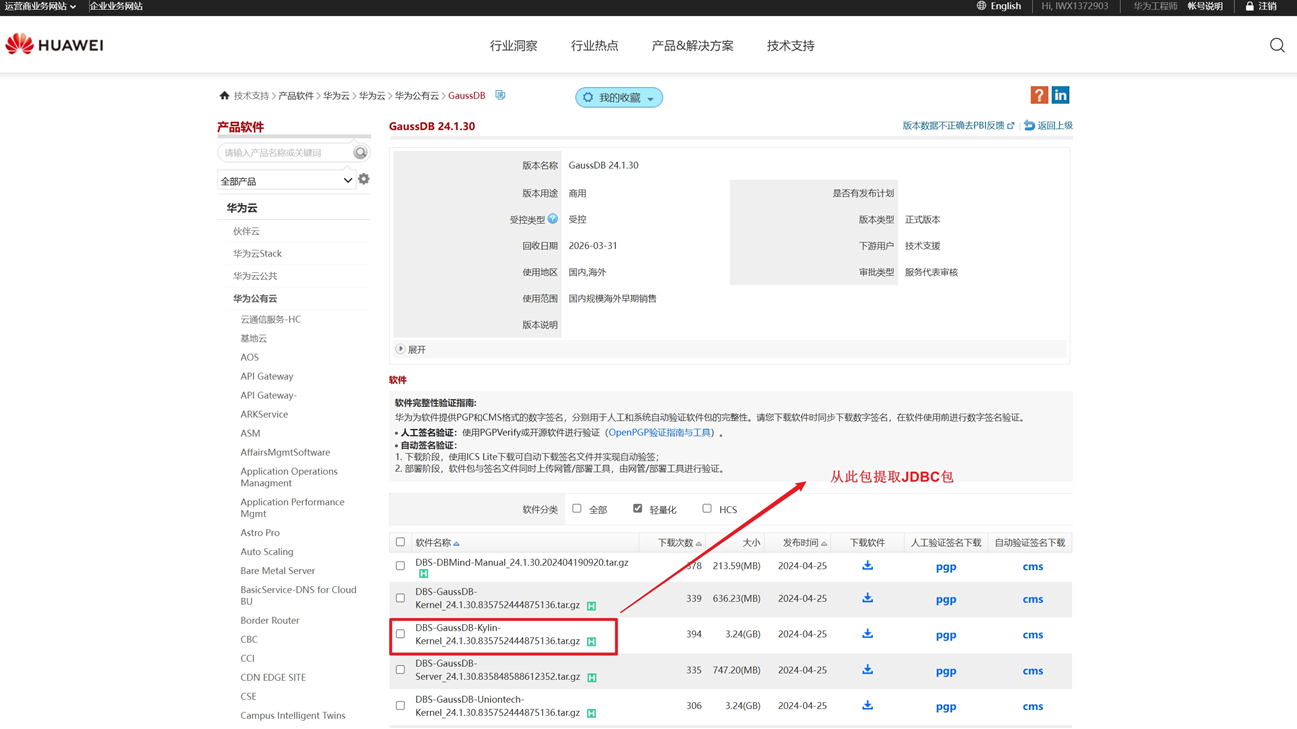Expand version details with 展开
Viewport: 1297px width, 729px height.
point(411,350)
